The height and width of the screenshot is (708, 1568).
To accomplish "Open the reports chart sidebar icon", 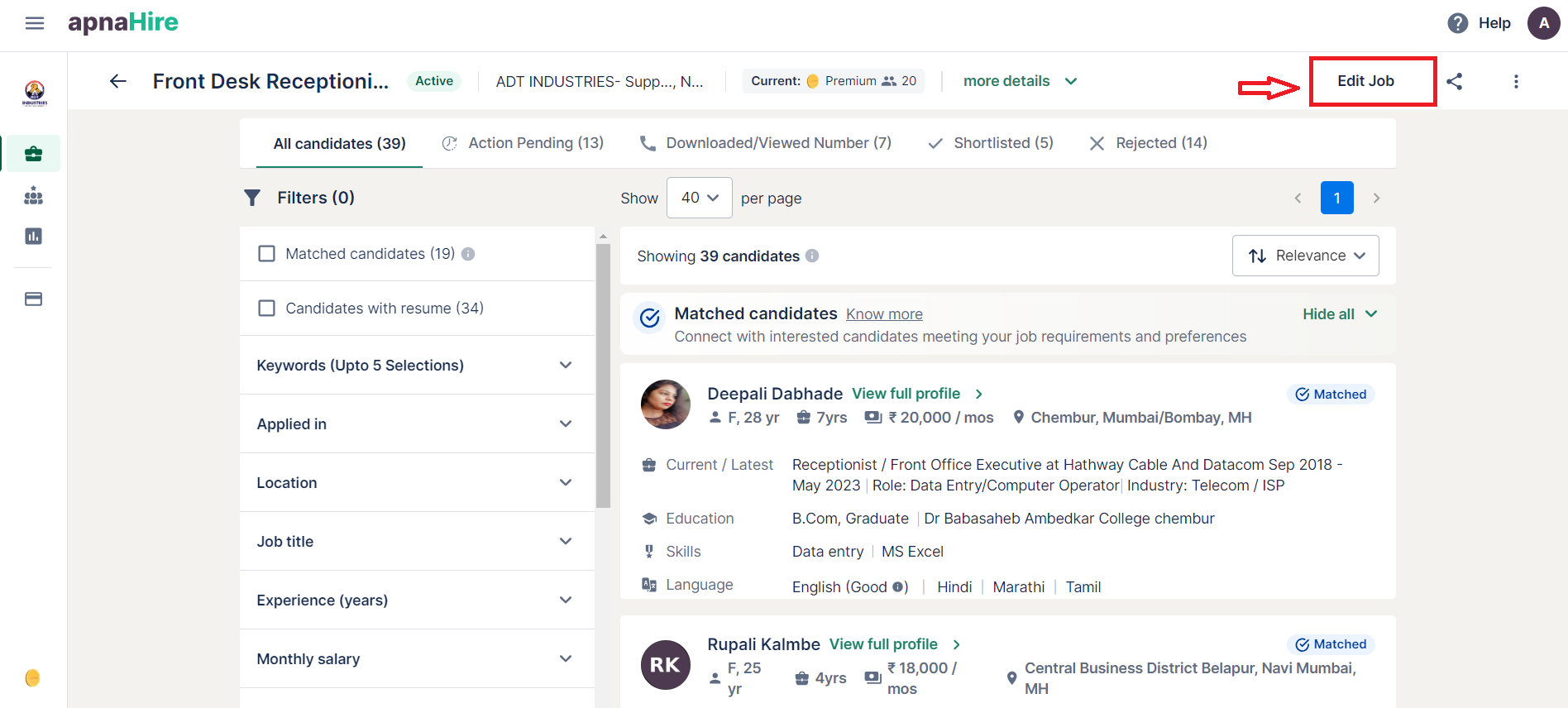I will (x=34, y=237).
